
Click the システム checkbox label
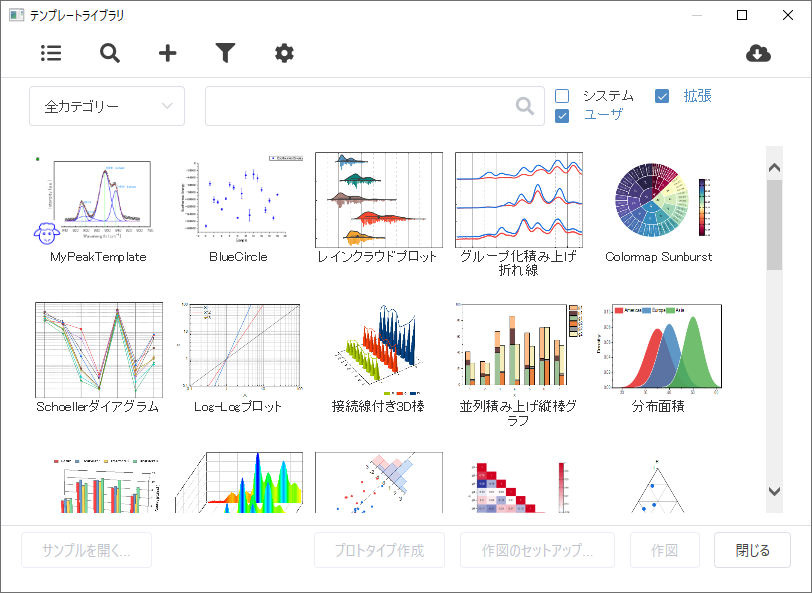608,96
